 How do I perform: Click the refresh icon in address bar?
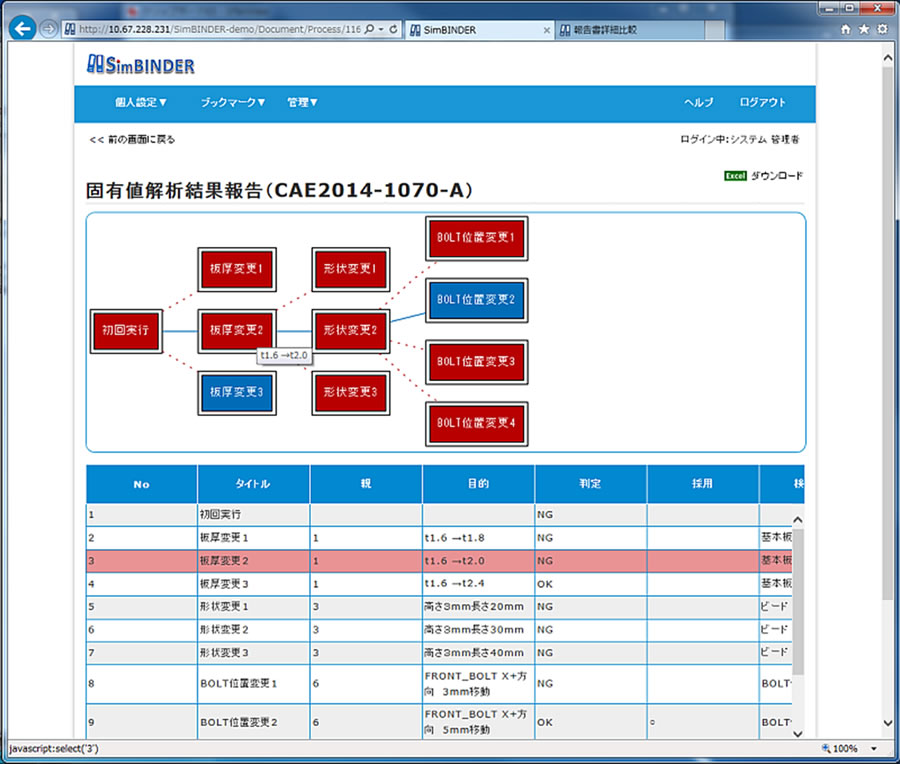pos(392,30)
